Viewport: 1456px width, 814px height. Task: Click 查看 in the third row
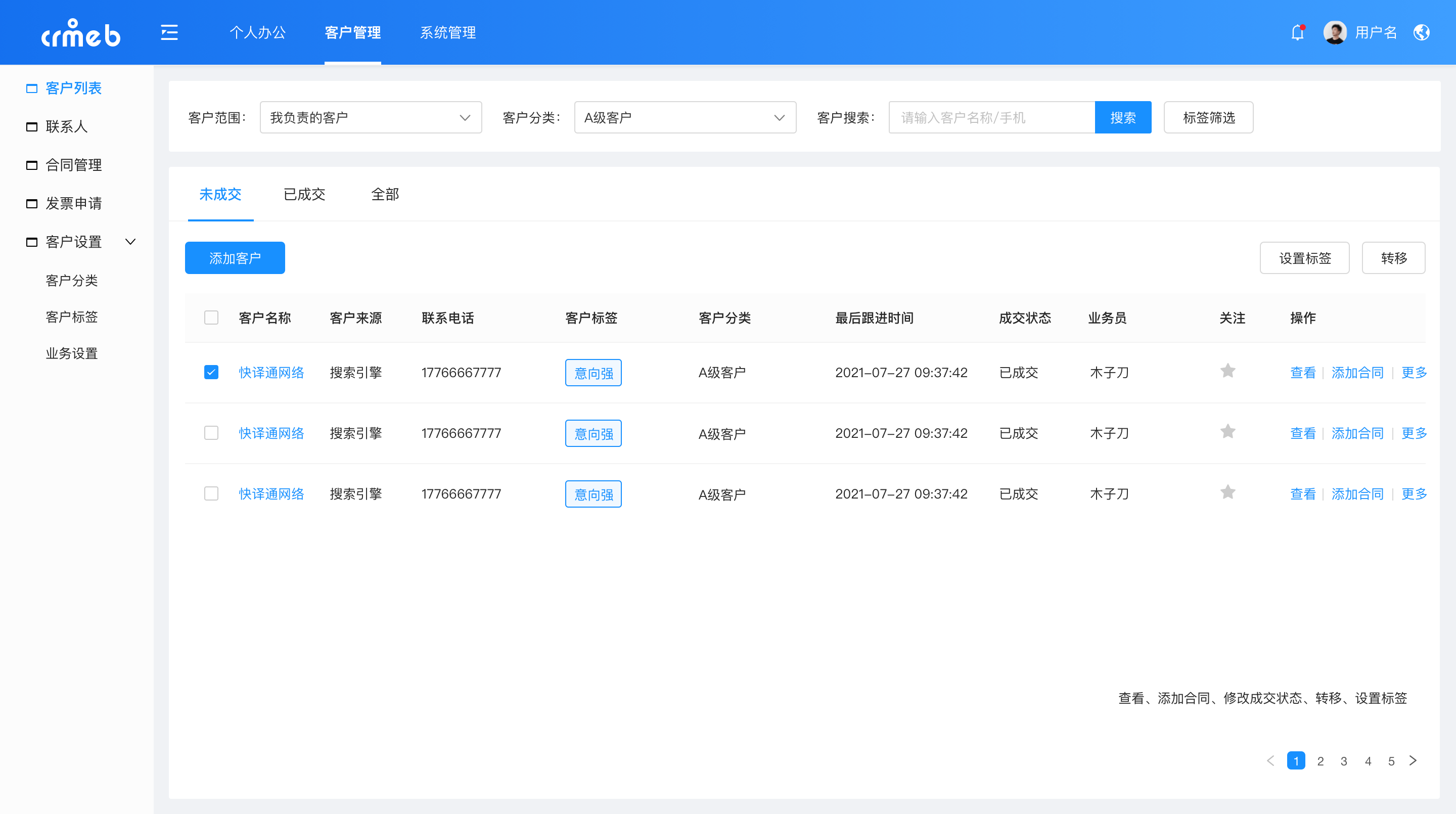pyautogui.click(x=1303, y=493)
